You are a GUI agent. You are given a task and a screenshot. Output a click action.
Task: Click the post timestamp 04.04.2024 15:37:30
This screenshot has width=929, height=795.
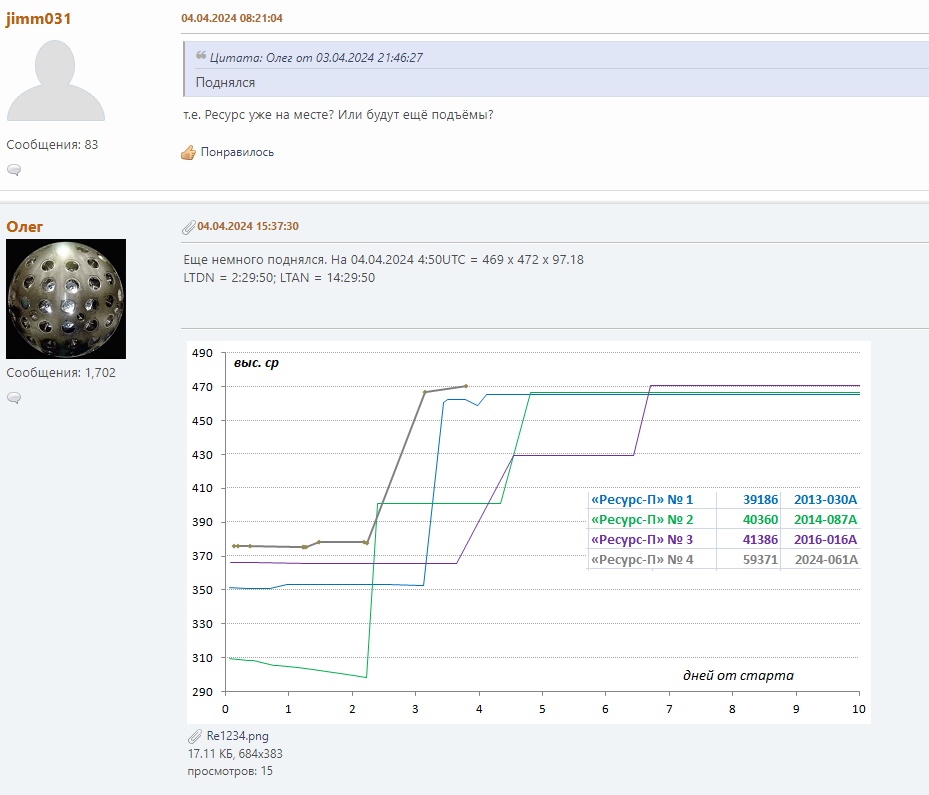coord(248,227)
